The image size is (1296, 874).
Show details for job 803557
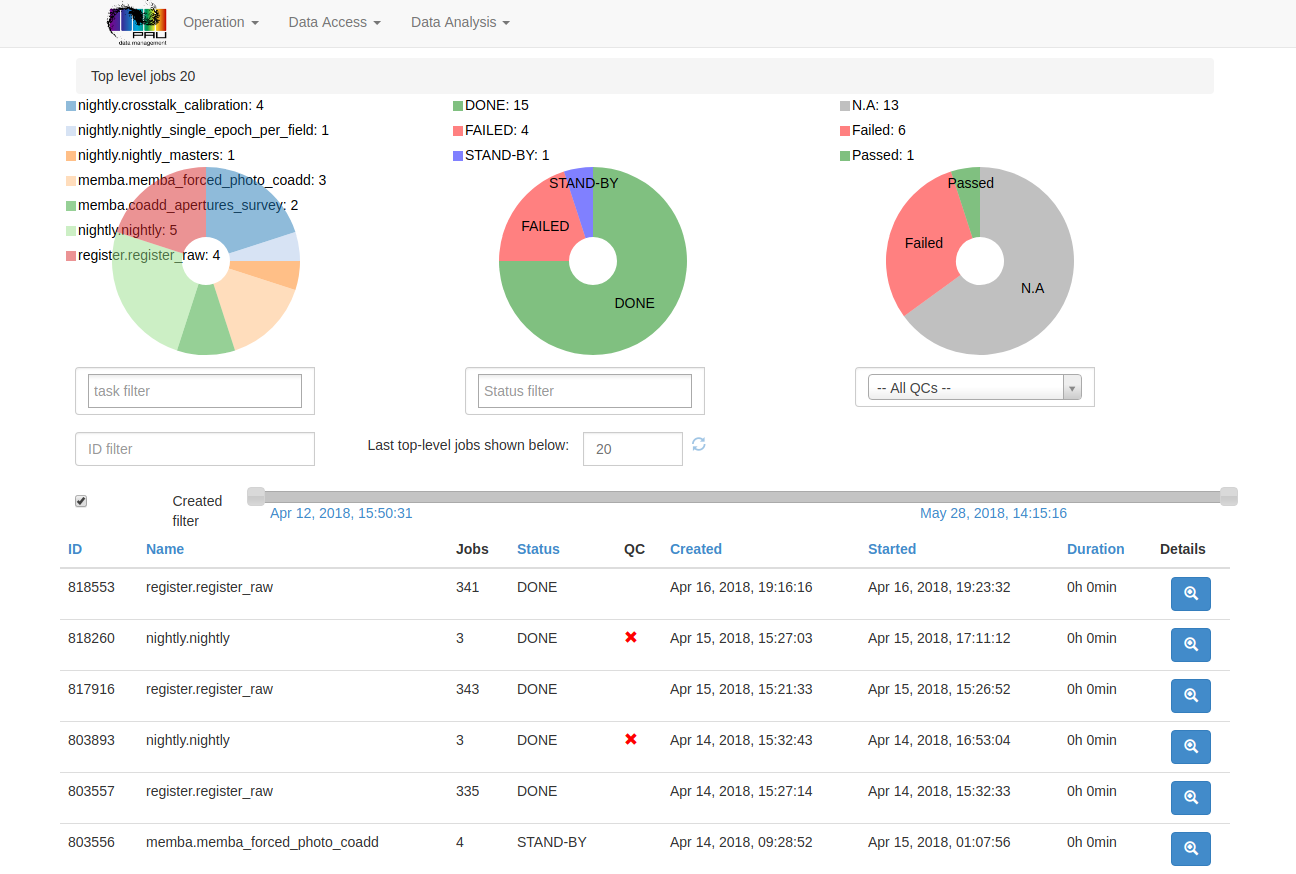(1190, 797)
